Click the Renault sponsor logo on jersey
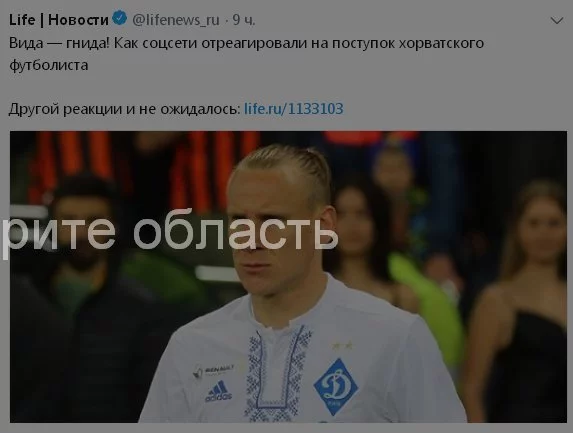This screenshot has width=573, height=433. coord(214,371)
